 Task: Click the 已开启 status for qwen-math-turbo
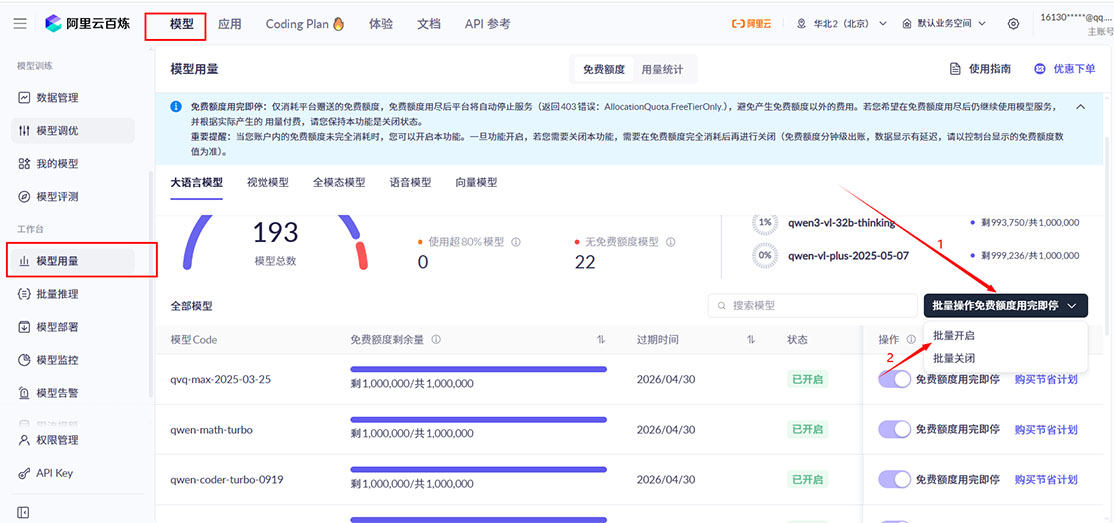click(x=807, y=429)
